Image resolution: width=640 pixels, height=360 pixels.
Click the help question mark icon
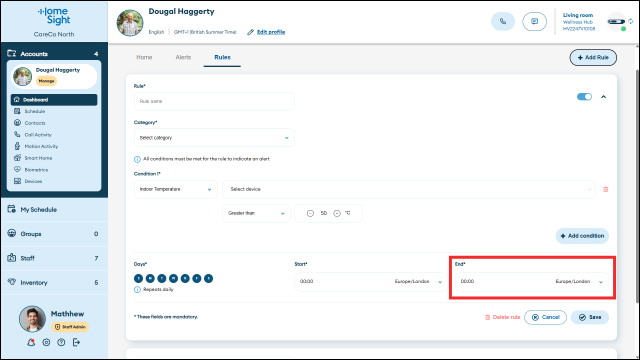[x=61, y=342]
